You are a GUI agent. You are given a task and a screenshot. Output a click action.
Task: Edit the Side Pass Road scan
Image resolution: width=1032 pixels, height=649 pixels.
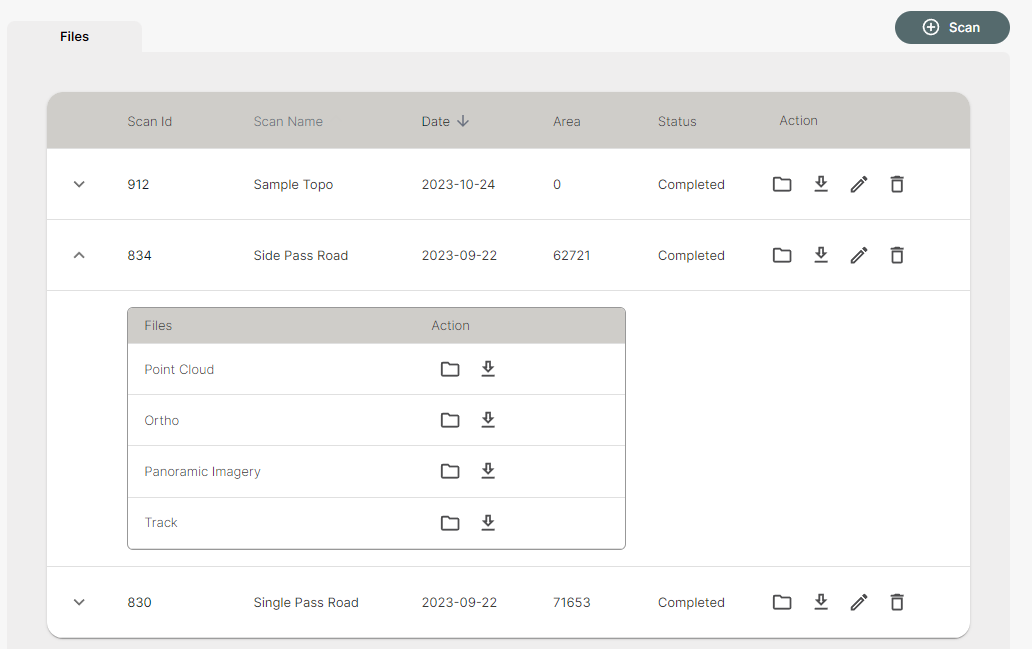tap(859, 255)
